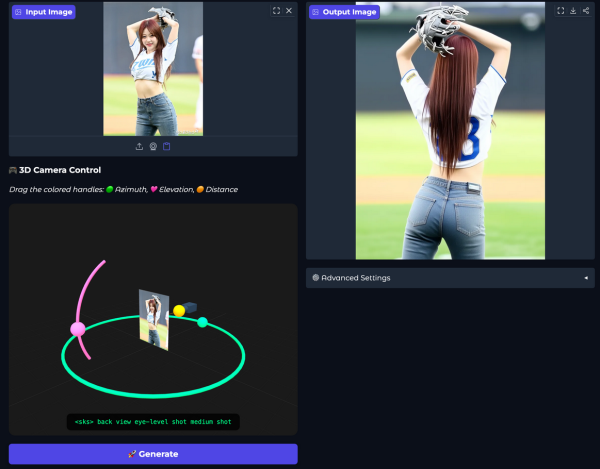Click the Output Image label badge
Screen dimensions: 600x469
344,12
